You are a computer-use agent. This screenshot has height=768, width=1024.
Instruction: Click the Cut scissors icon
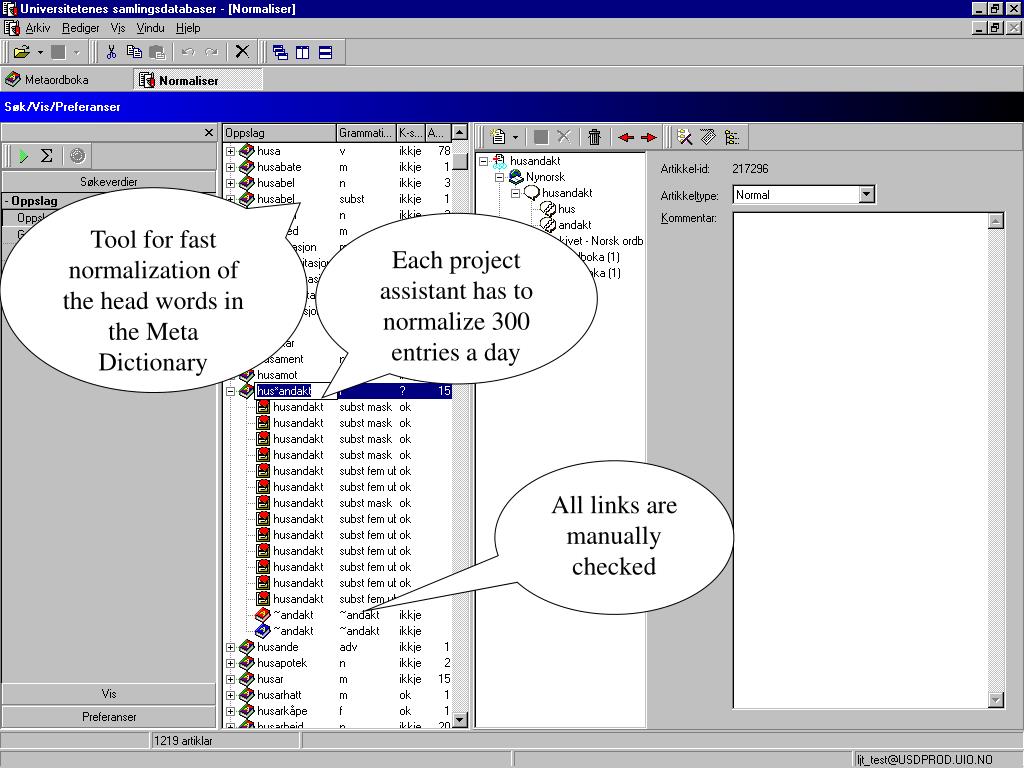point(111,52)
